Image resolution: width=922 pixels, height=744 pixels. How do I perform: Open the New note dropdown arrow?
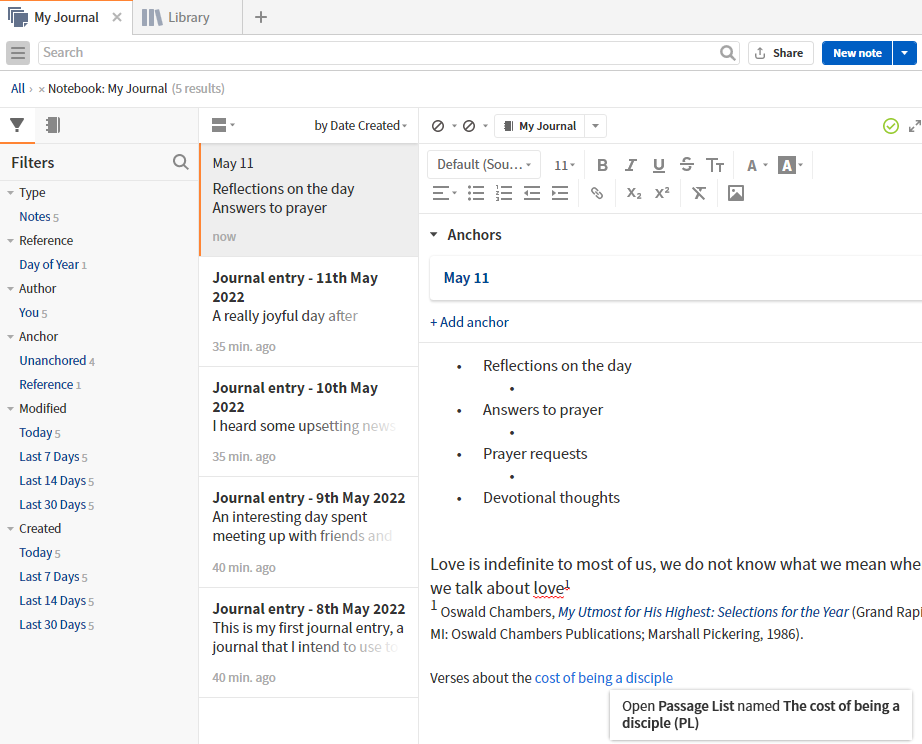click(904, 53)
